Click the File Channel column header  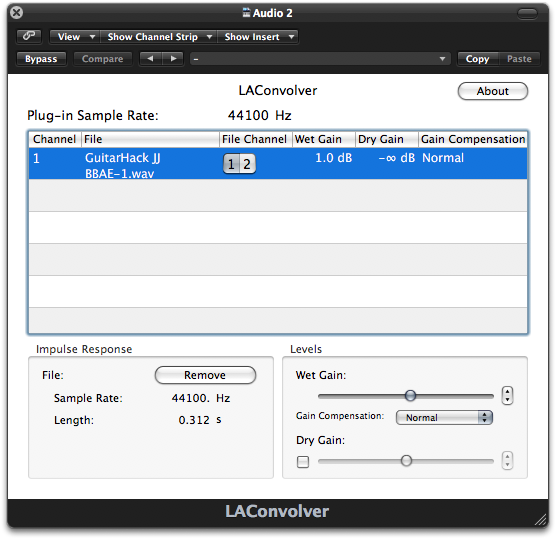coord(256,139)
